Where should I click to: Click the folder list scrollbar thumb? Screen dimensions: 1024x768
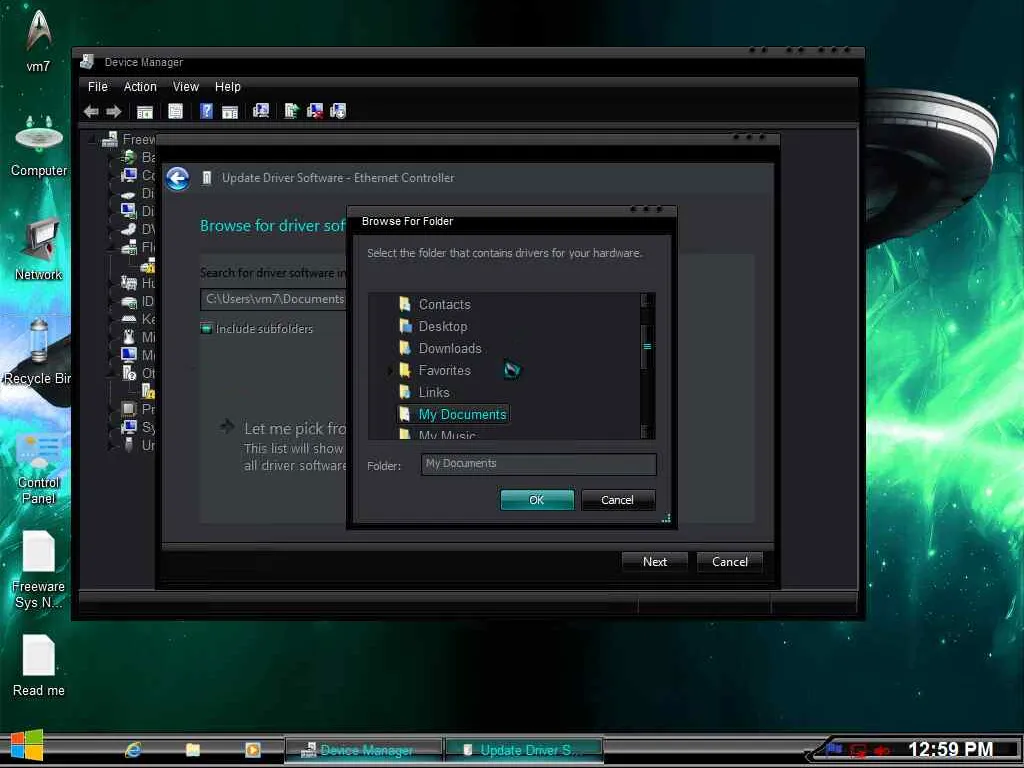(647, 347)
